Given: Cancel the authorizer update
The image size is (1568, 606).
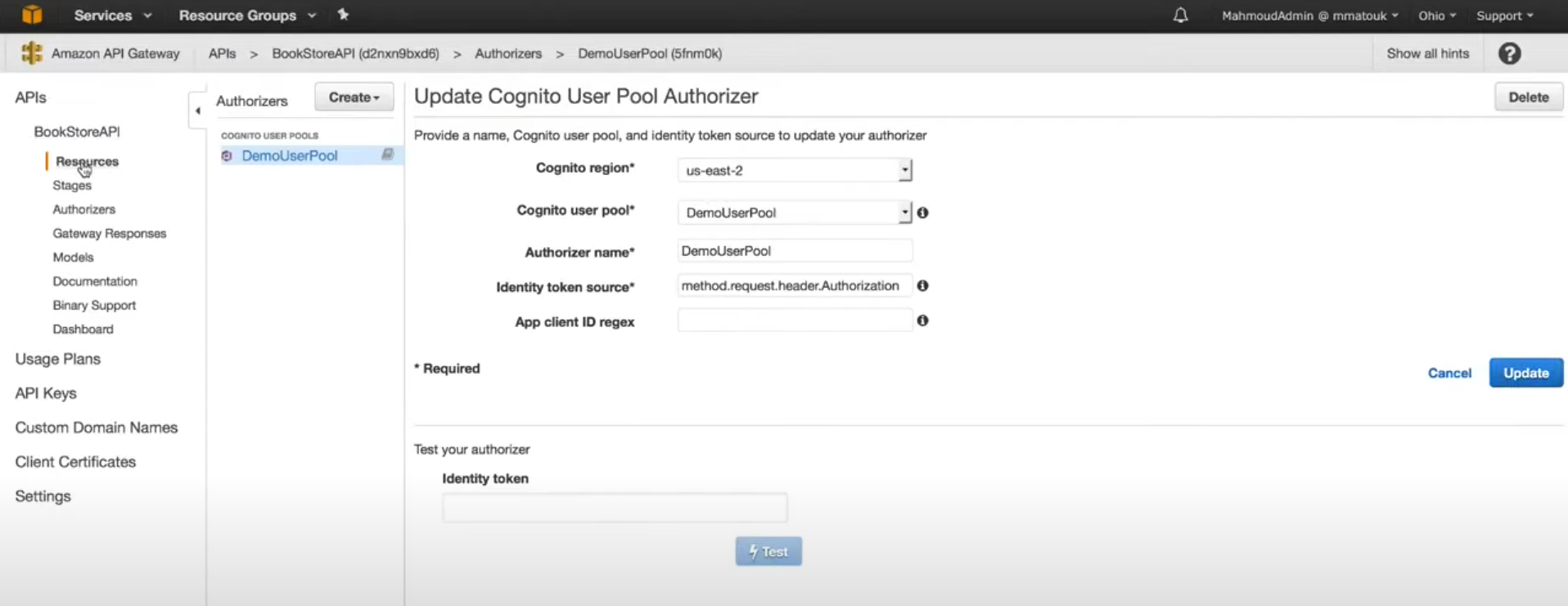Looking at the screenshot, I should coord(1449,373).
